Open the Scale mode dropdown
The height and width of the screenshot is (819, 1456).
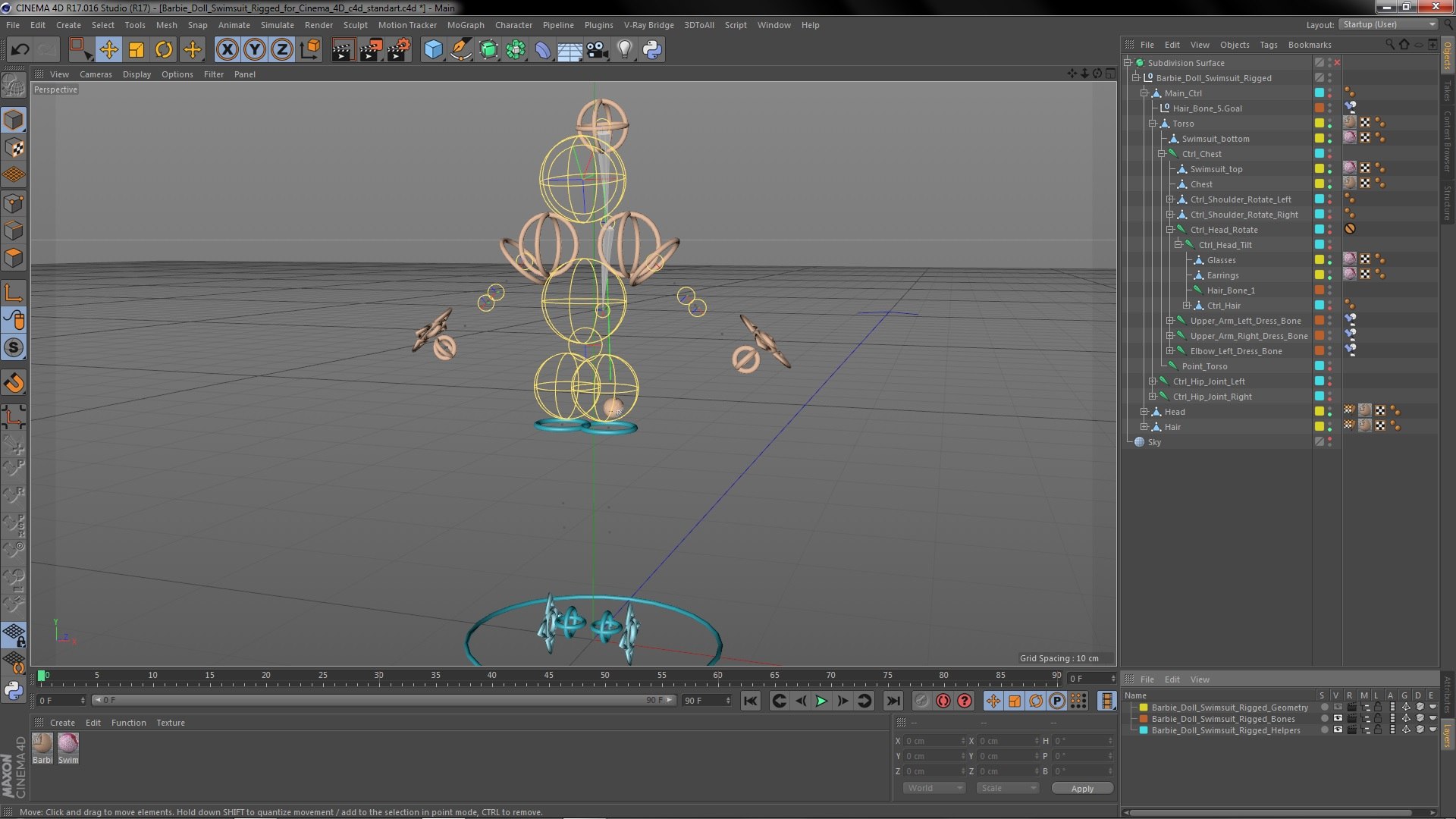pos(1007,788)
